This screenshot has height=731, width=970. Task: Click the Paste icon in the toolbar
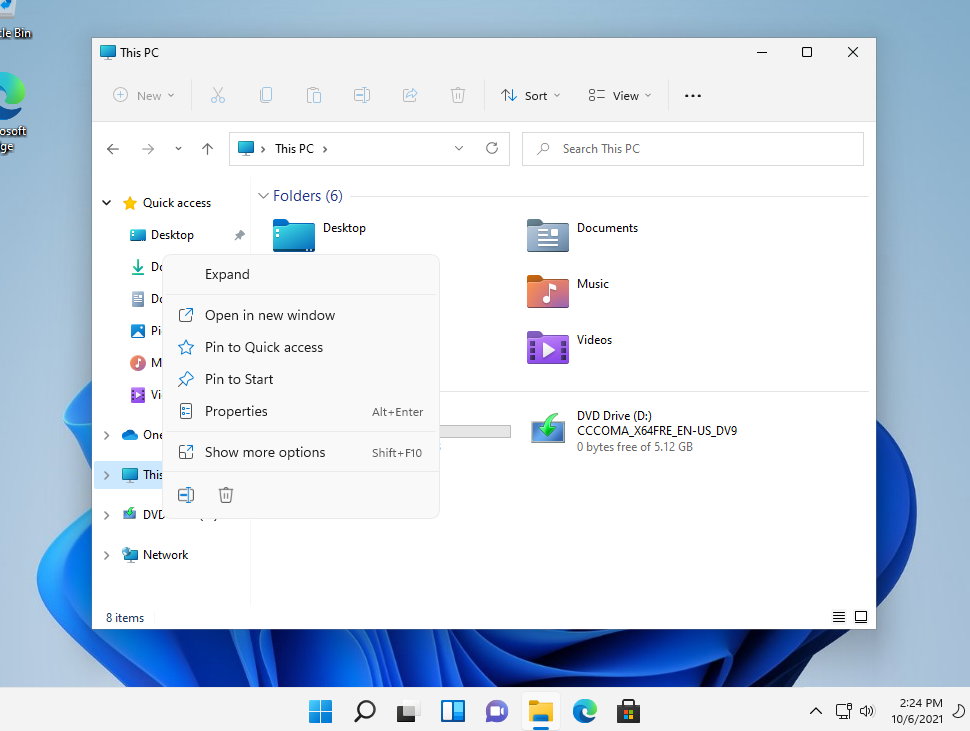(x=314, y=95)
